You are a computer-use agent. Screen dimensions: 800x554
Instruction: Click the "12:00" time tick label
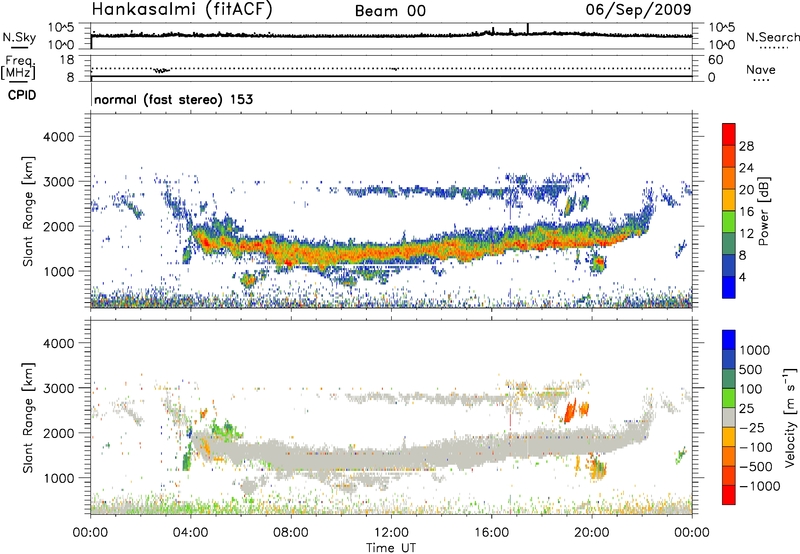click(x=391, y=533)
